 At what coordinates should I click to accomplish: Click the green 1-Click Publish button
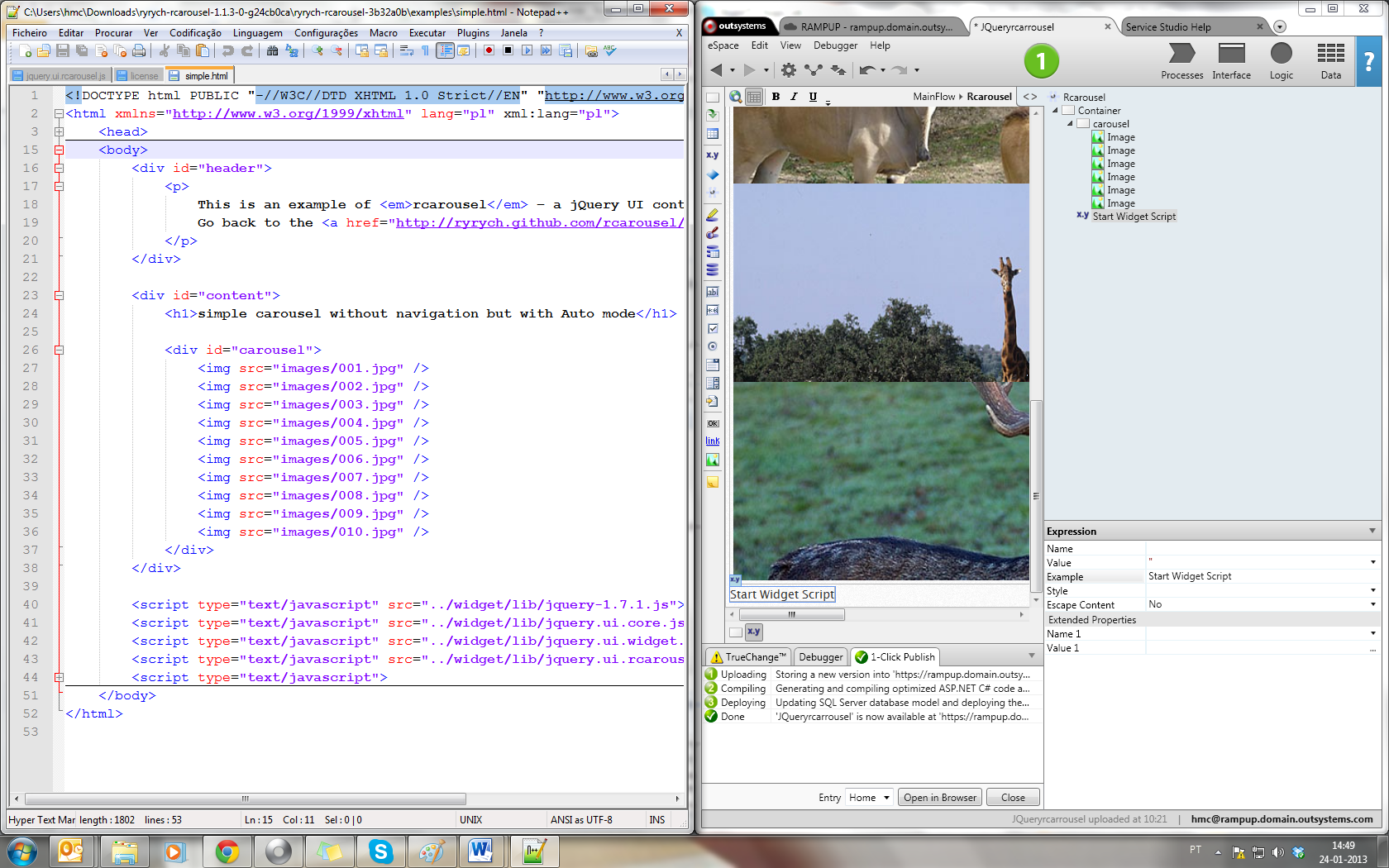pos(1041,61)
